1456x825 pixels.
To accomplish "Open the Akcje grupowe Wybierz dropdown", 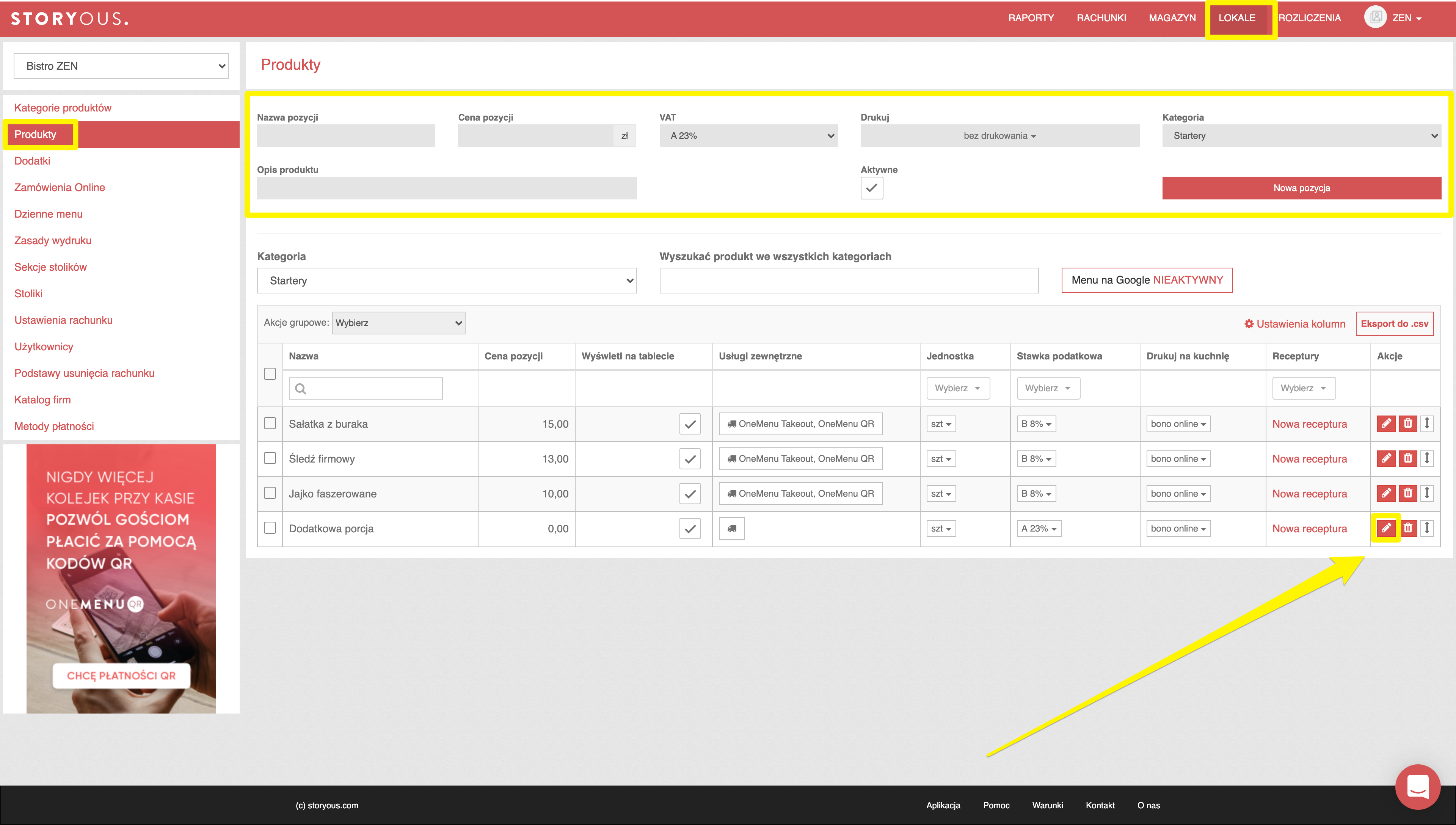I will [x=398, y=323].
